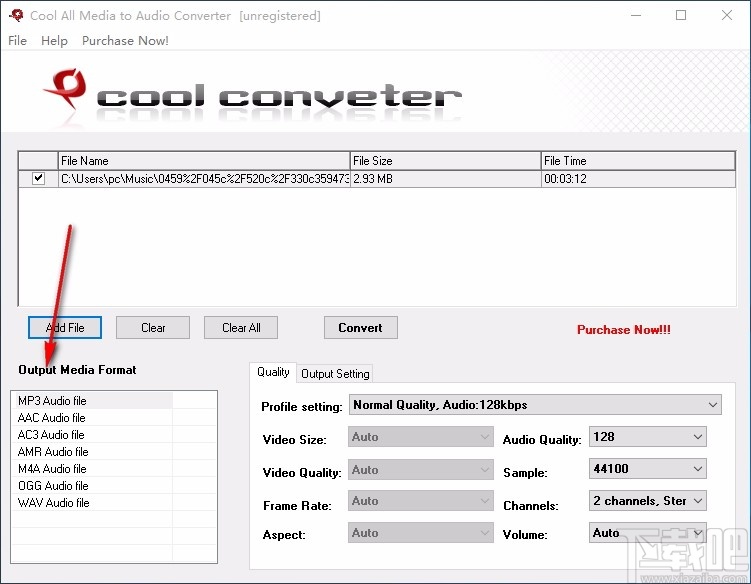
Task: Open the File menu
Action: coord(18,41)
